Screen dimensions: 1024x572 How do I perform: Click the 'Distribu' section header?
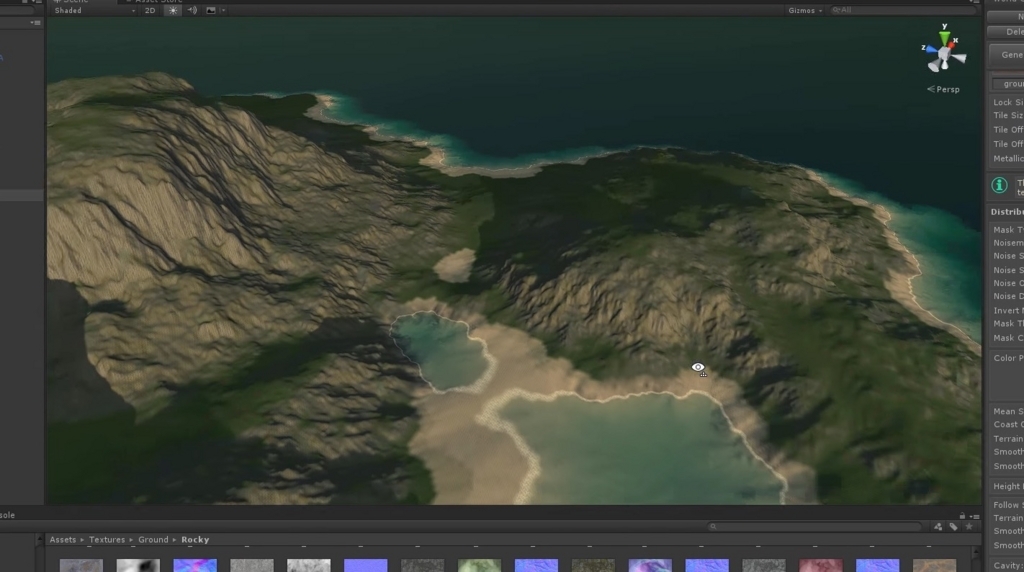coord(1007,212)
